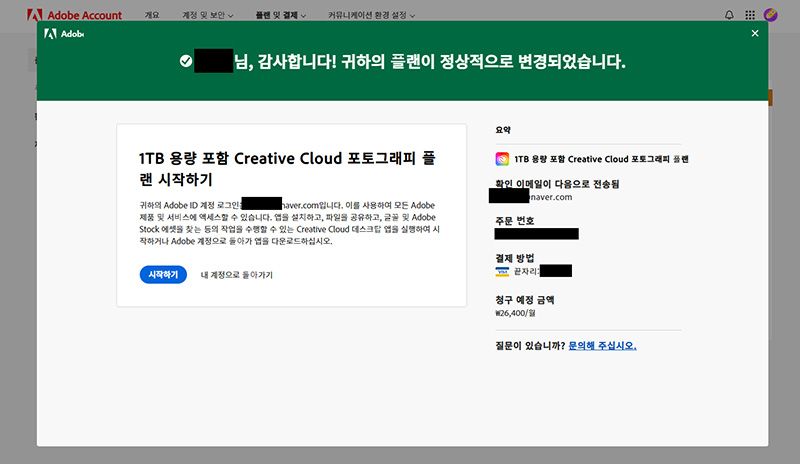Expand the 커뮤니케이션 환경 설정 dropdown

[x=371, y=15]
